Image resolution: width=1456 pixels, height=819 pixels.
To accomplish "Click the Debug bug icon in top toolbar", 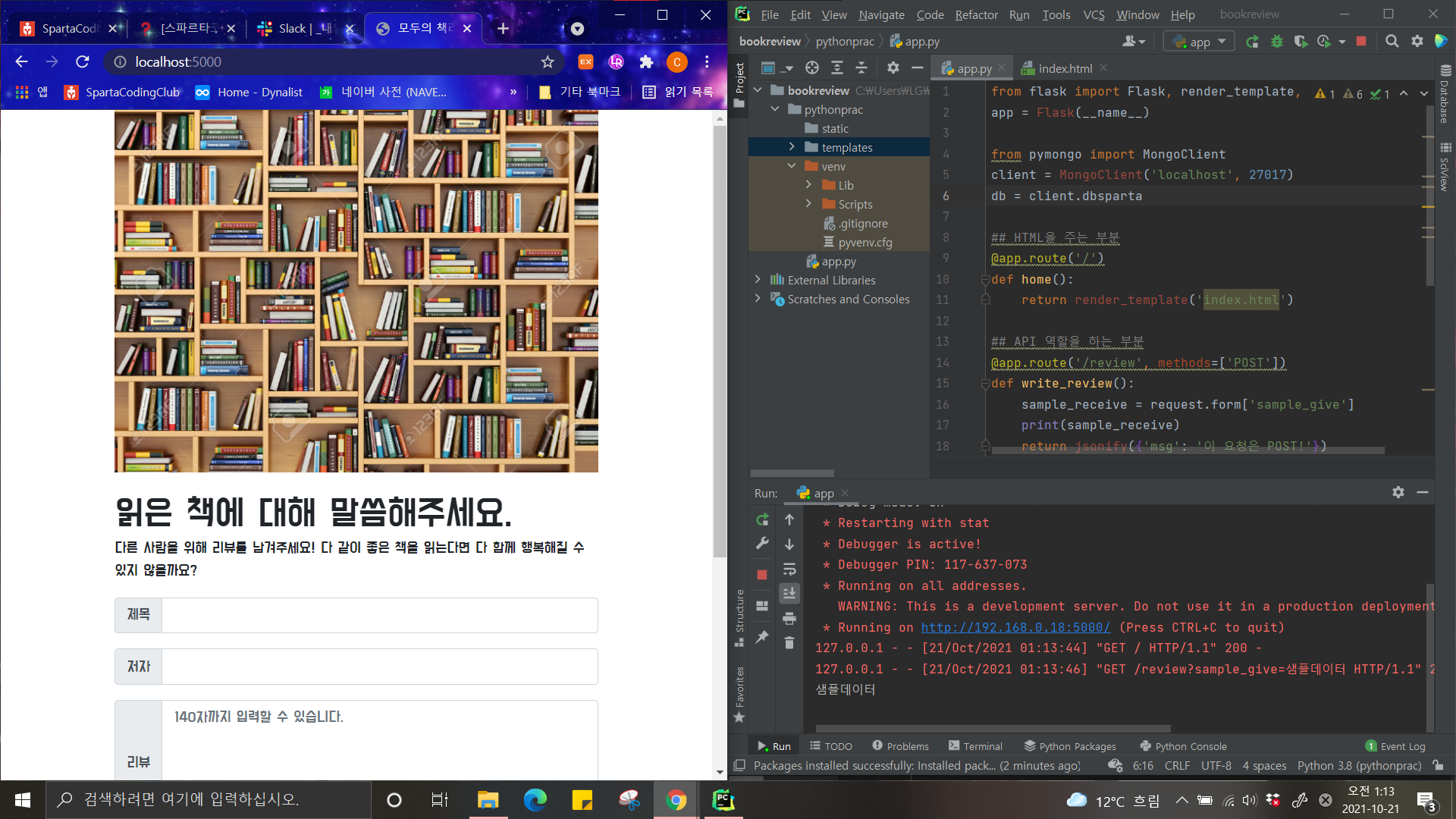I will [1277, 42].
